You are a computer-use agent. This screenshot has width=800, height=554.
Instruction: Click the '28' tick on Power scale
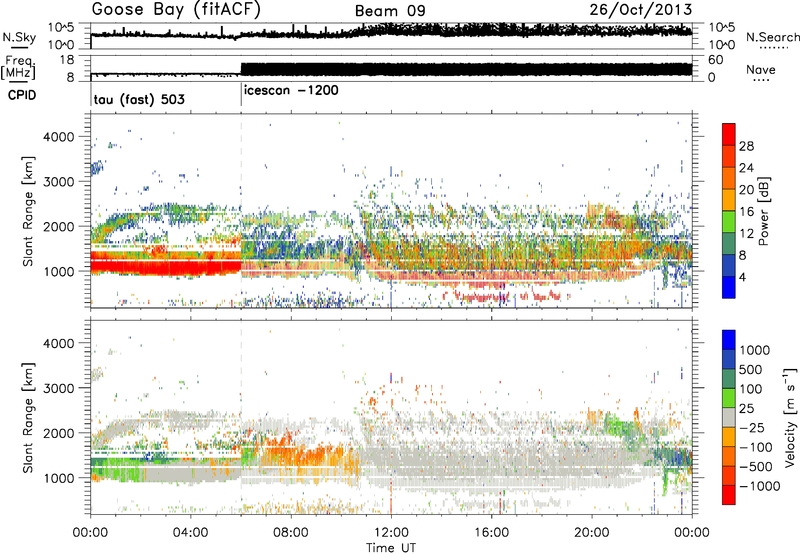pyautogui.click(x=746, y=146)
